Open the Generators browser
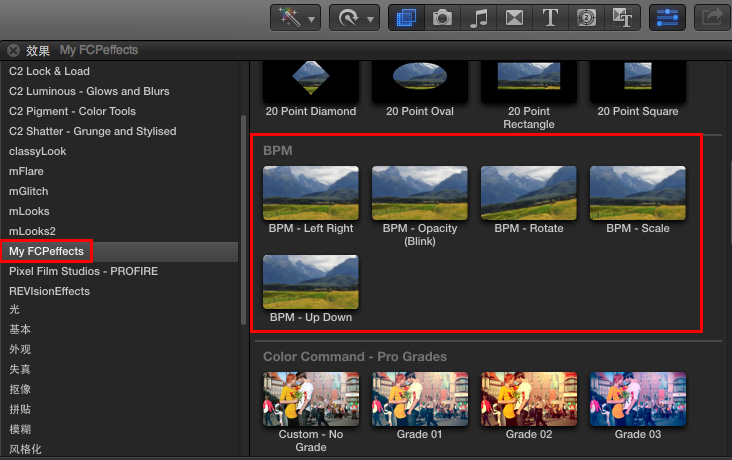The height and width of the screenshot is (460, 732). click(x=586, y=18)
